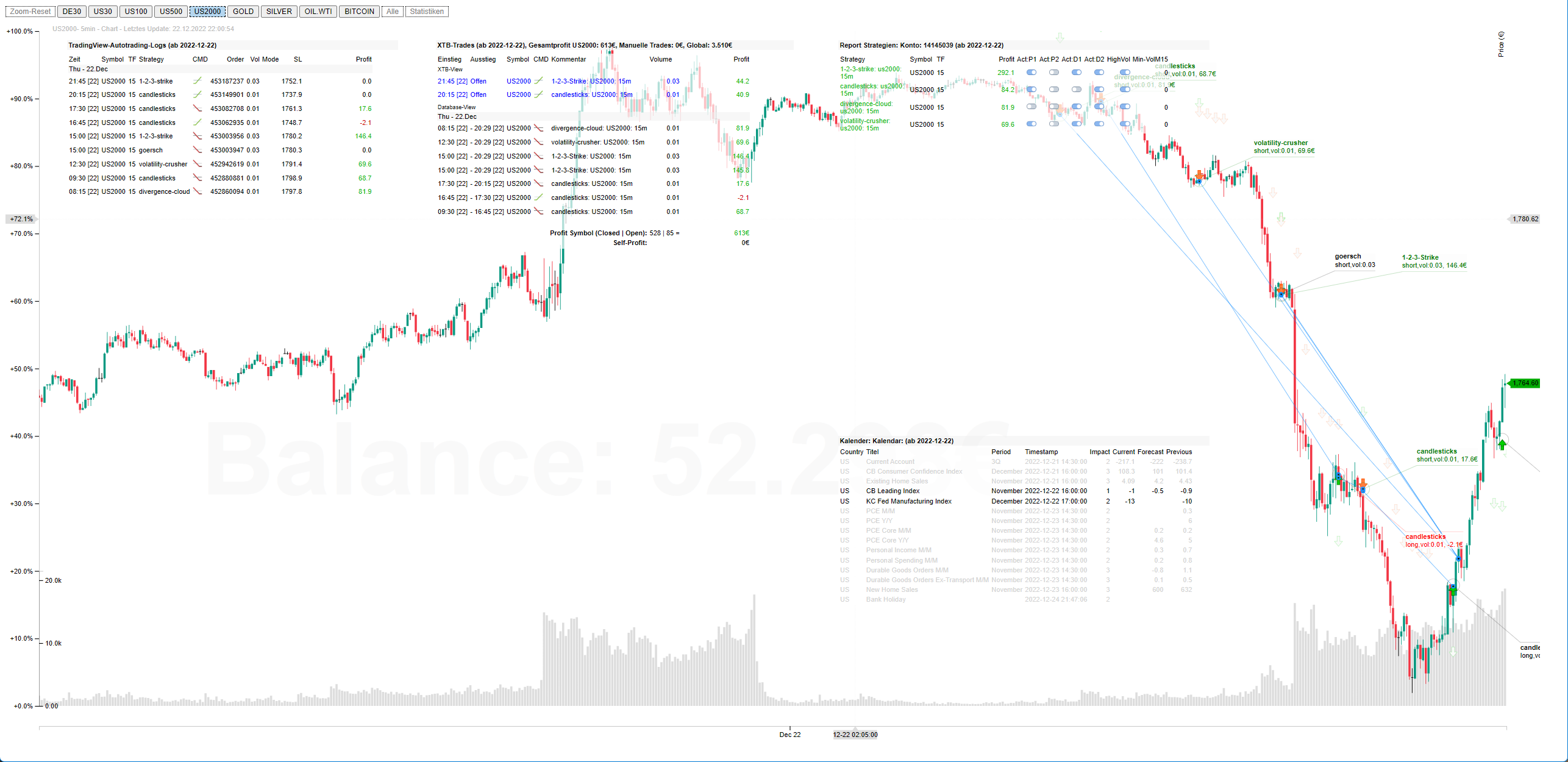Toggle Act:D1 for candlesticks strategy
This screenshot has height=762, width=1568.
pyautogui.click(x=1077, y=90)
